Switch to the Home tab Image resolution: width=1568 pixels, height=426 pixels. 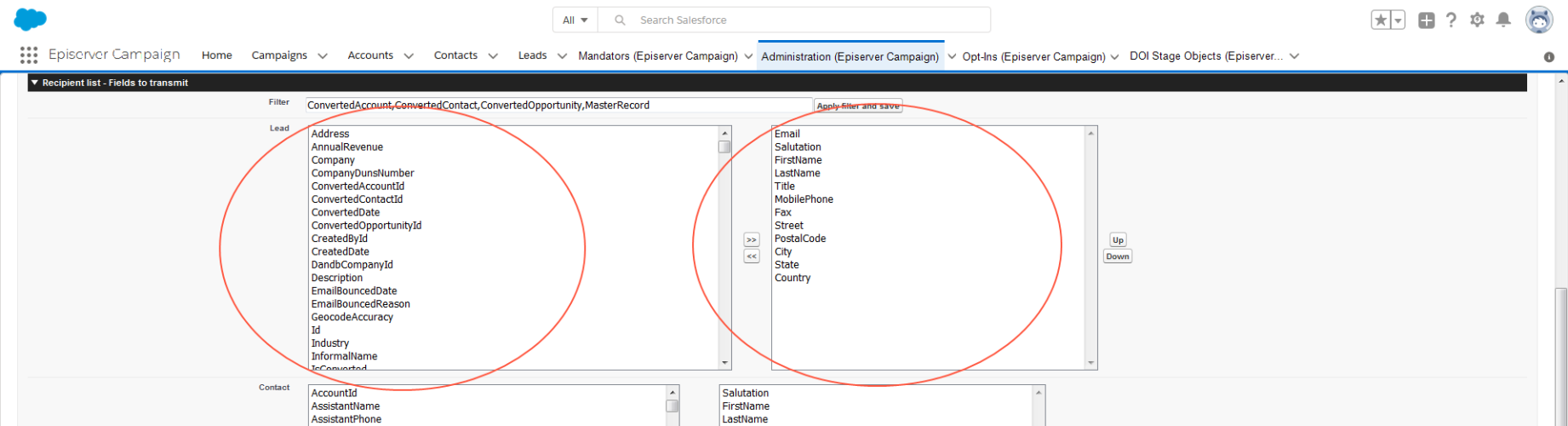[x=216, y=55]
